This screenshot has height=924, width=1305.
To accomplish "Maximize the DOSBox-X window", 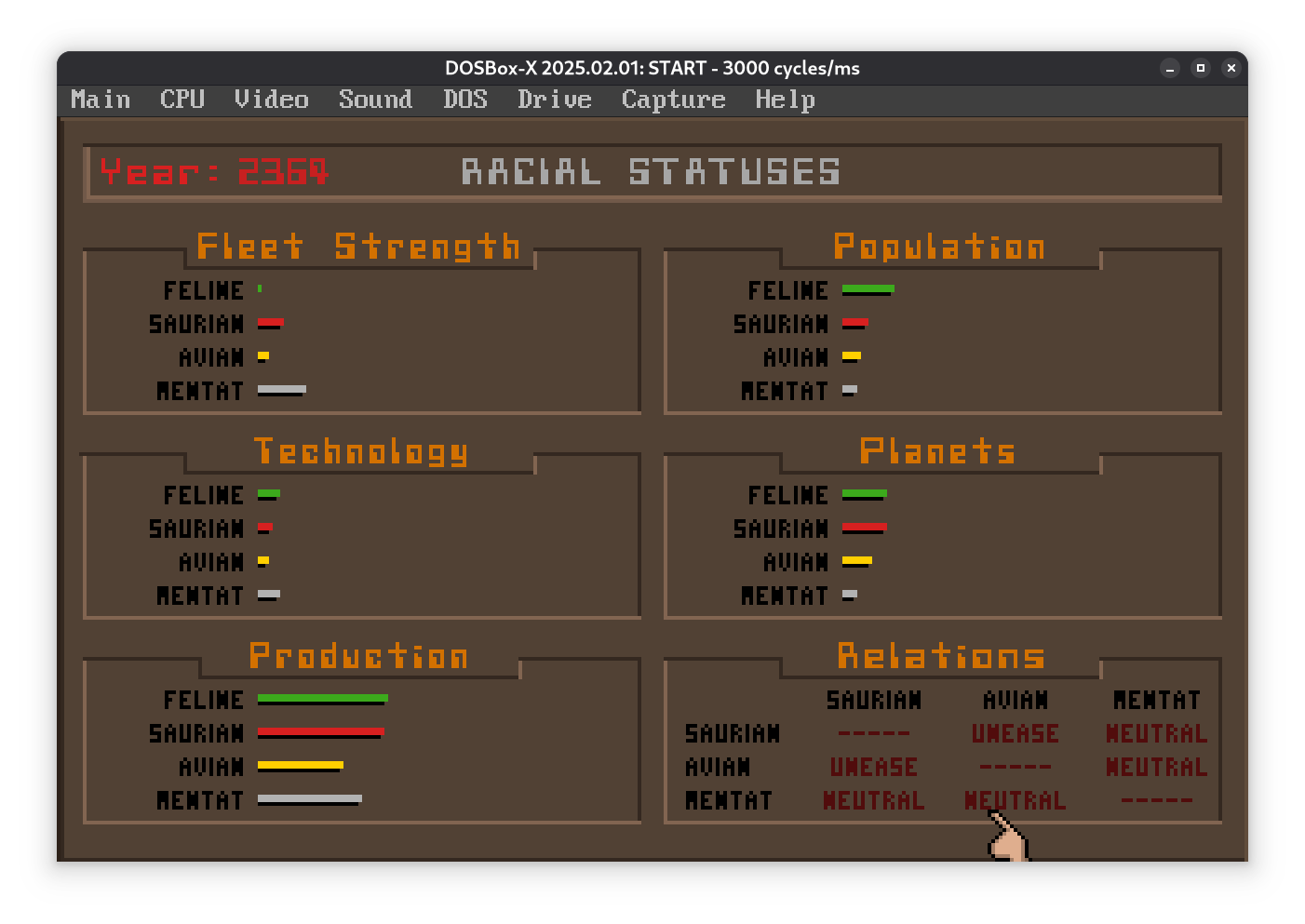I will click(x=1201, y=68).
